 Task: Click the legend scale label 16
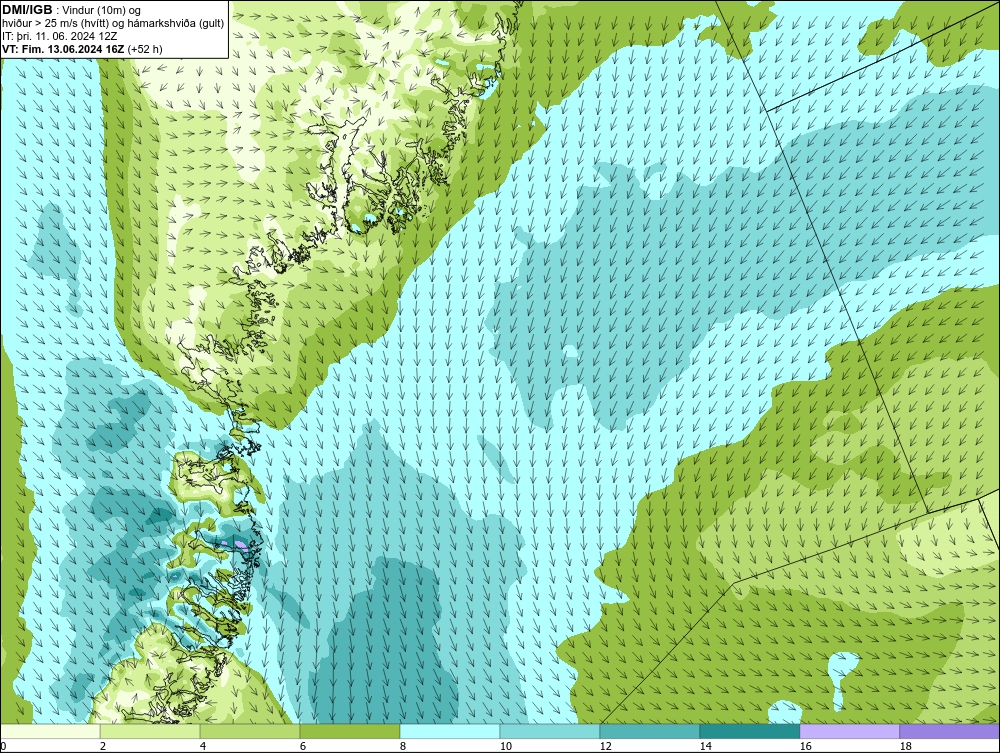(805, 746)
